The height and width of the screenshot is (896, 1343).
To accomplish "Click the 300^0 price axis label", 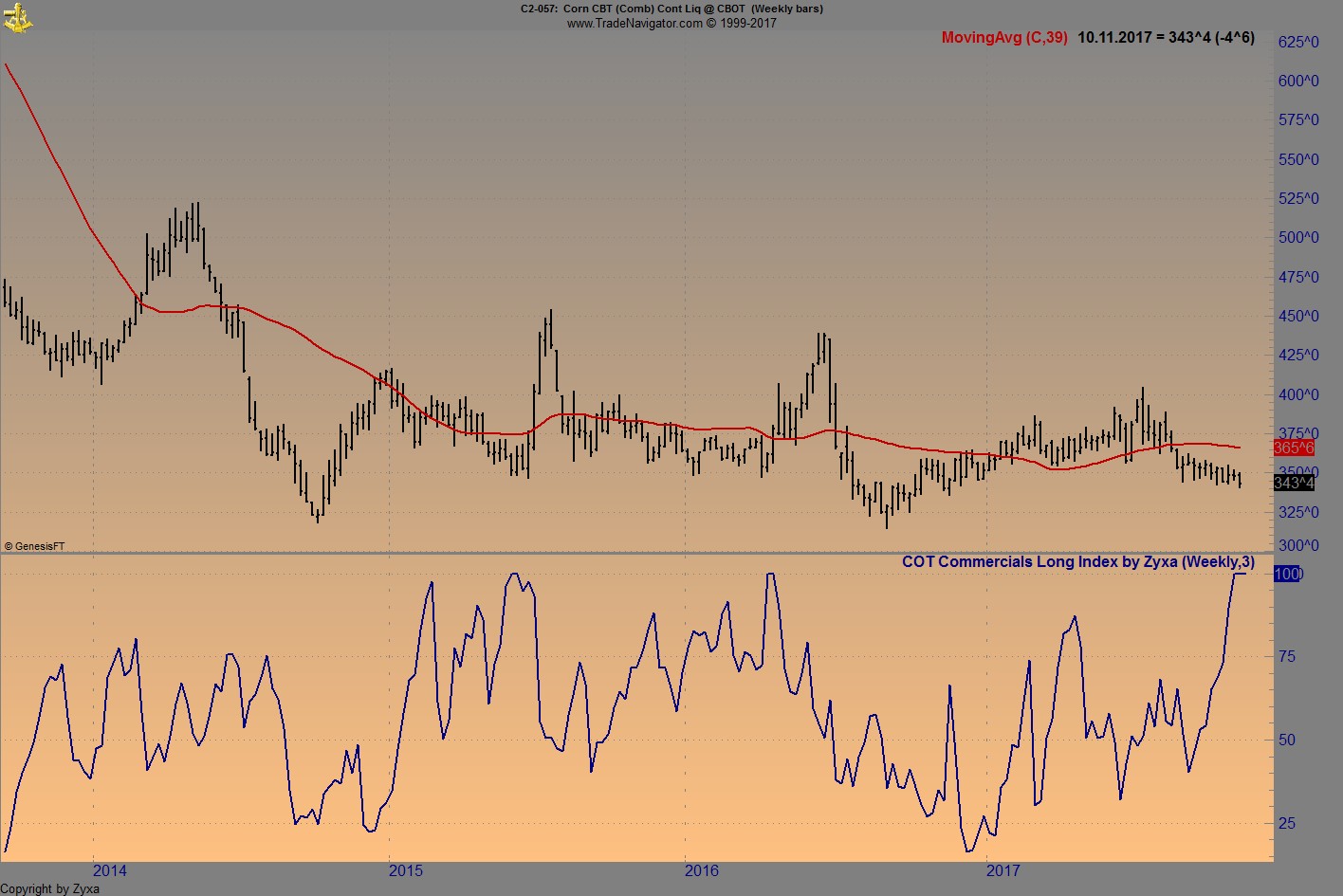I will (x=1298, y=545).
